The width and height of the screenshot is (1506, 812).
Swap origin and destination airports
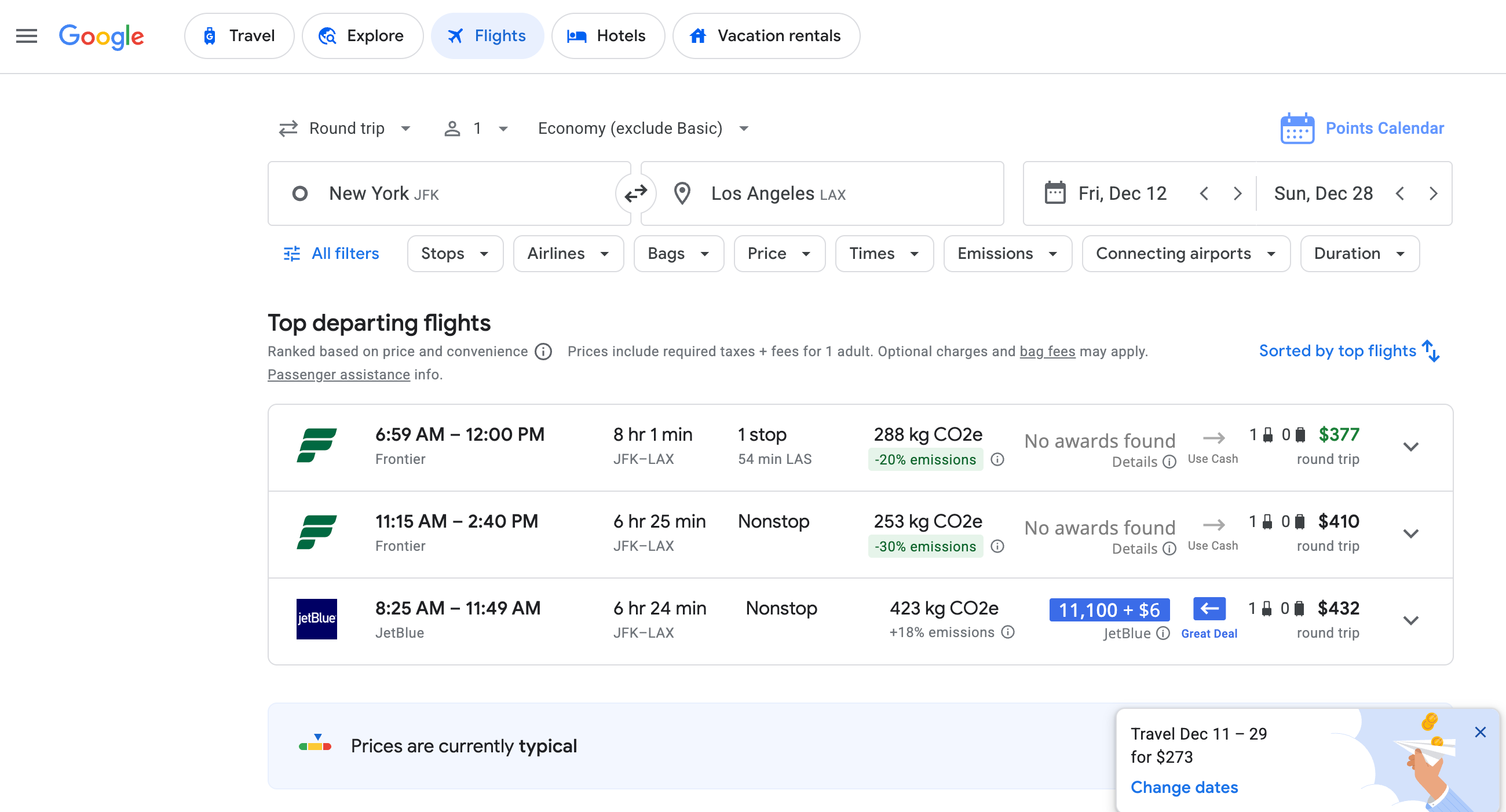pos(635,193)
